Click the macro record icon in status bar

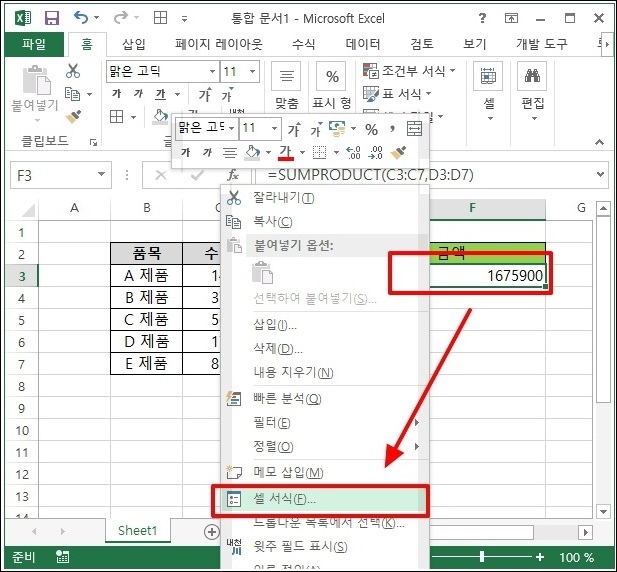[x=62, y=557]
